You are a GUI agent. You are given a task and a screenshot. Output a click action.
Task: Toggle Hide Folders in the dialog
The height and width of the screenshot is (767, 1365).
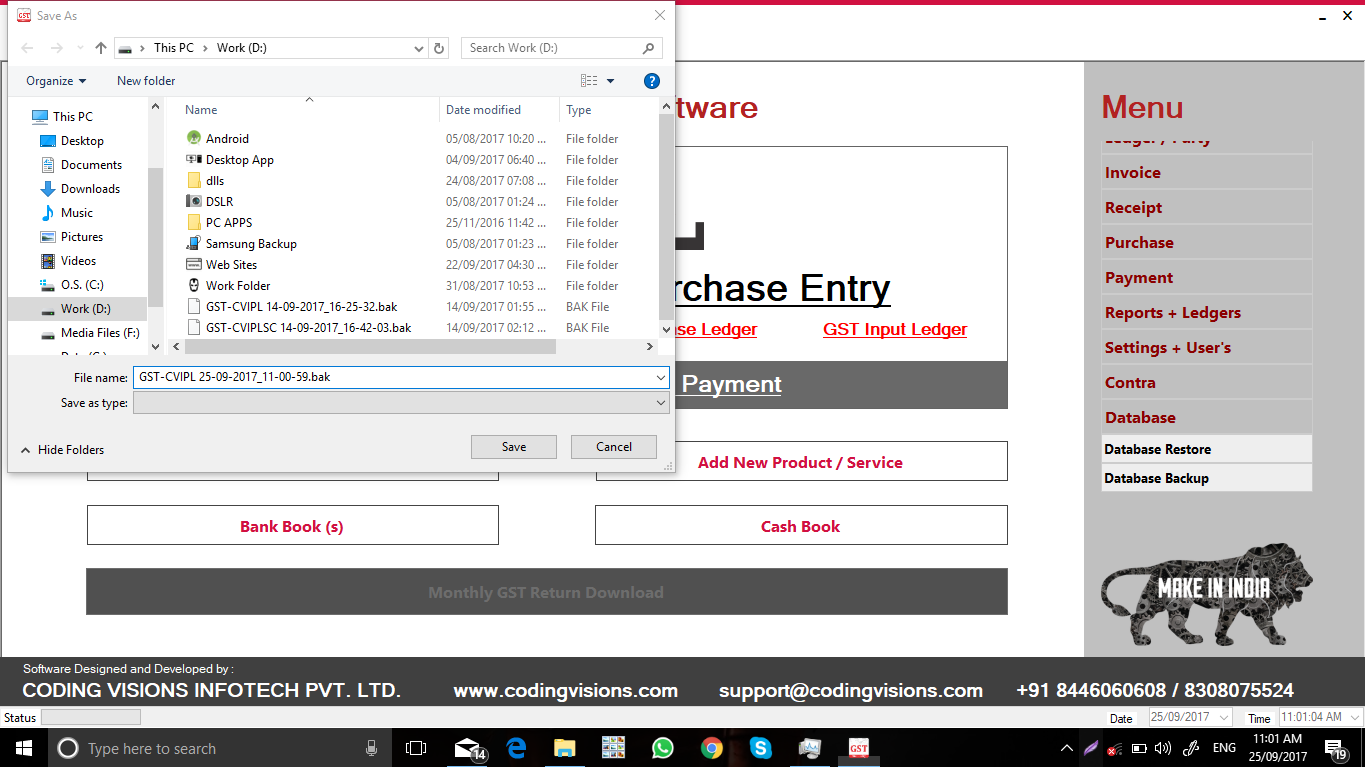point(62,449)
